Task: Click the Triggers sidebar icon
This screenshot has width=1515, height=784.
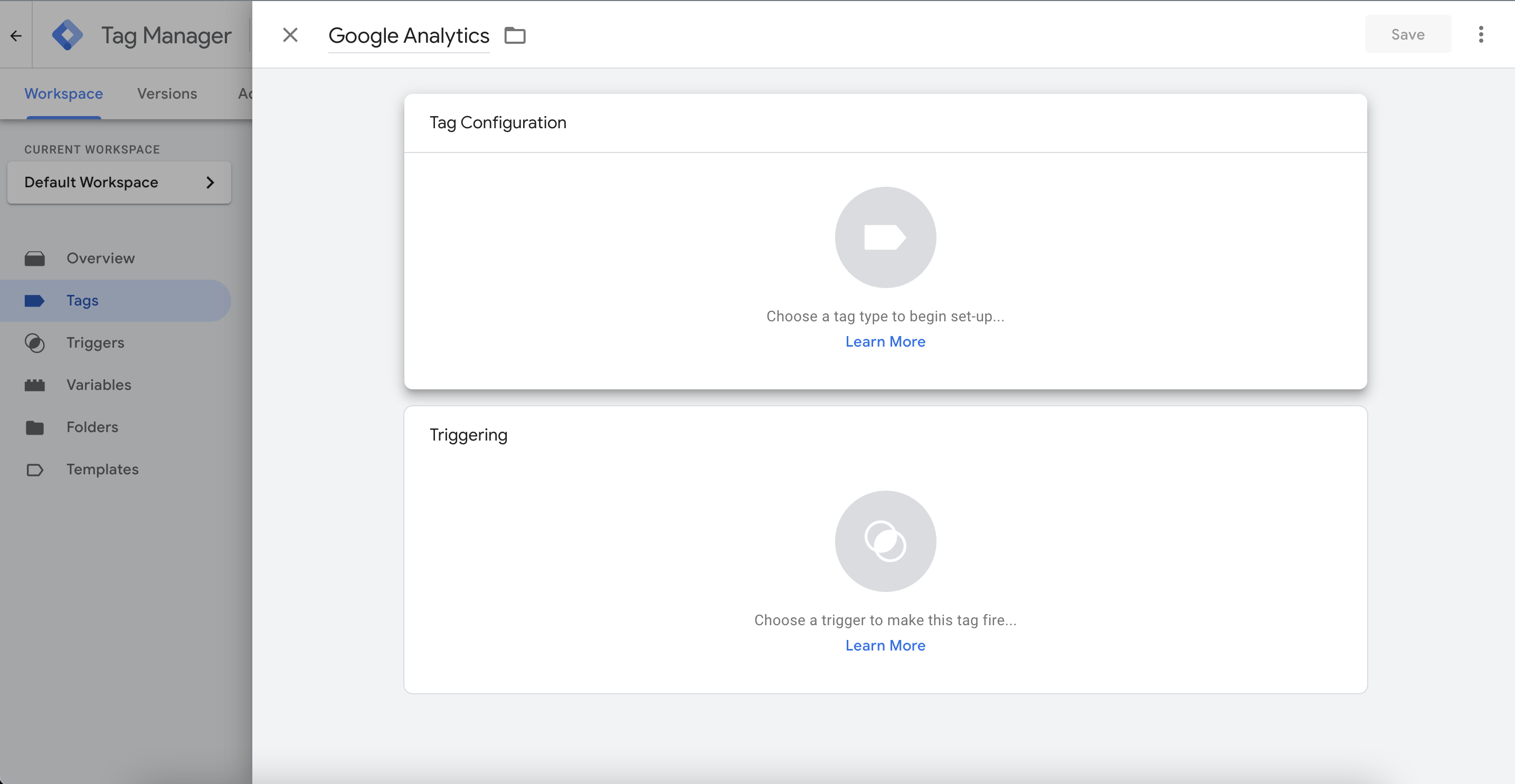Action: point(35,342)
